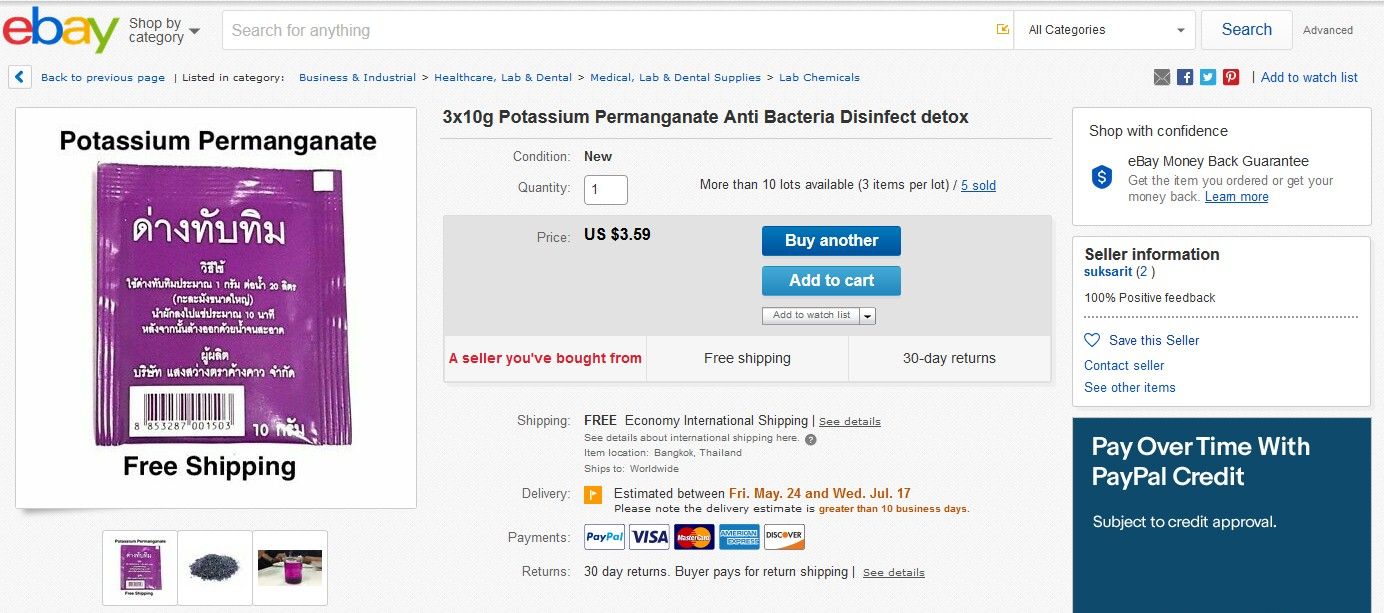Click the back arrow icon
The image size is (1384, 613).
(x=20, y=77)
